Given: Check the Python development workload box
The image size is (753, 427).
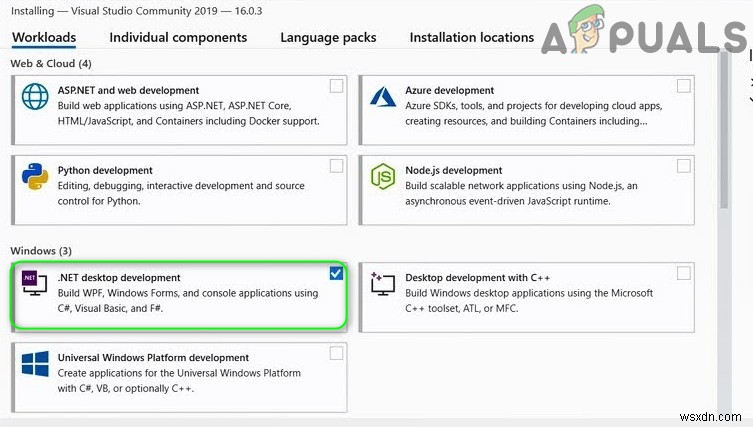Looking at the screenshot, I should pyautogui.click(x=336, y=166).
